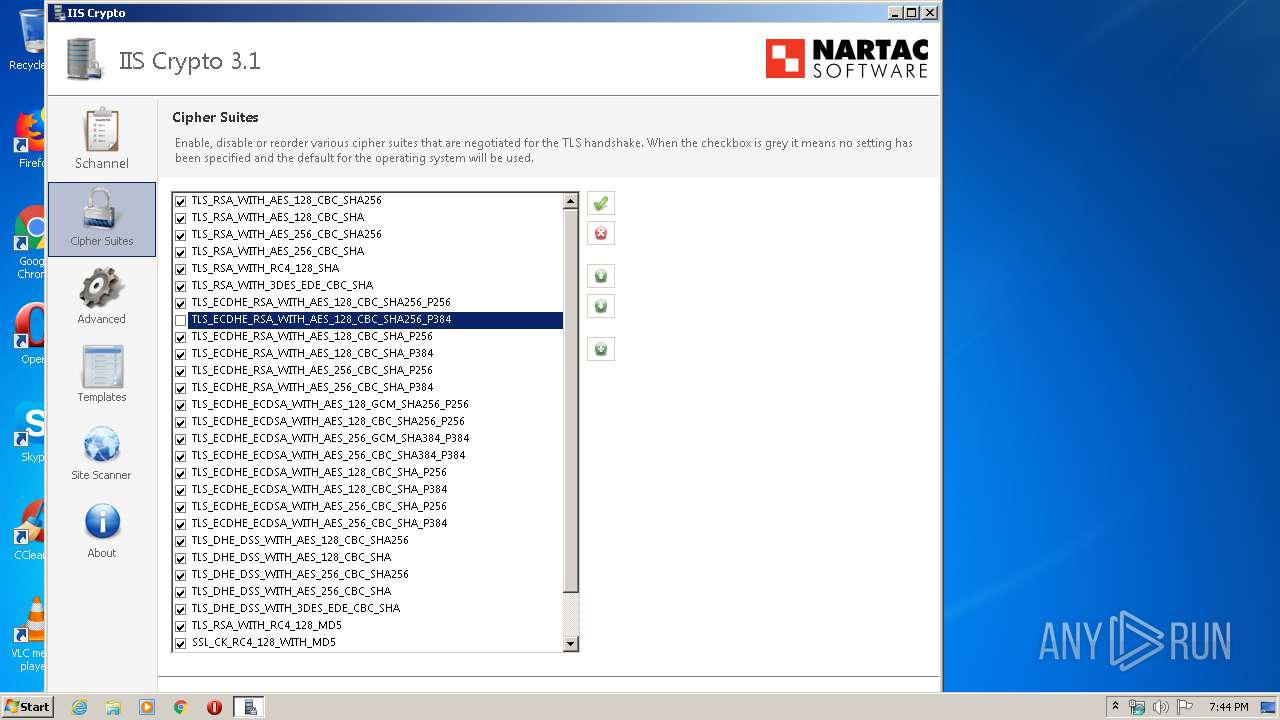Viewport: 1280px width, 720px height.
Task: Select TLS_RSA_WITH_AES_128_CBC_SHA row text
Action: pyautogui.click(x=278, y=217)
